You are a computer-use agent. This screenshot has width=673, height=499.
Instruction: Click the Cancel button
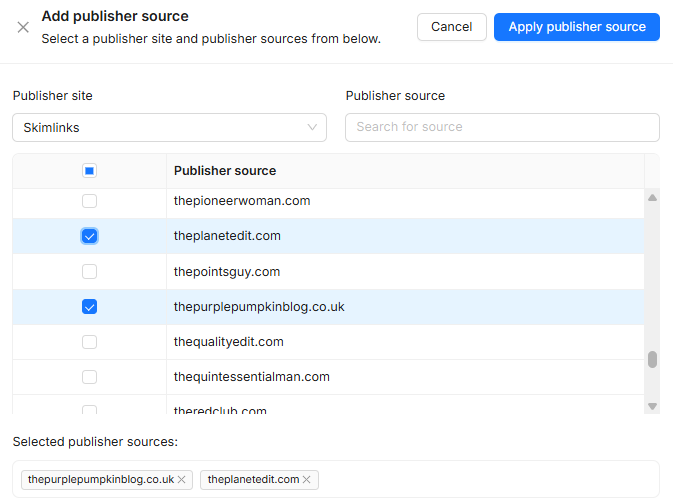[x=451, y=27]
